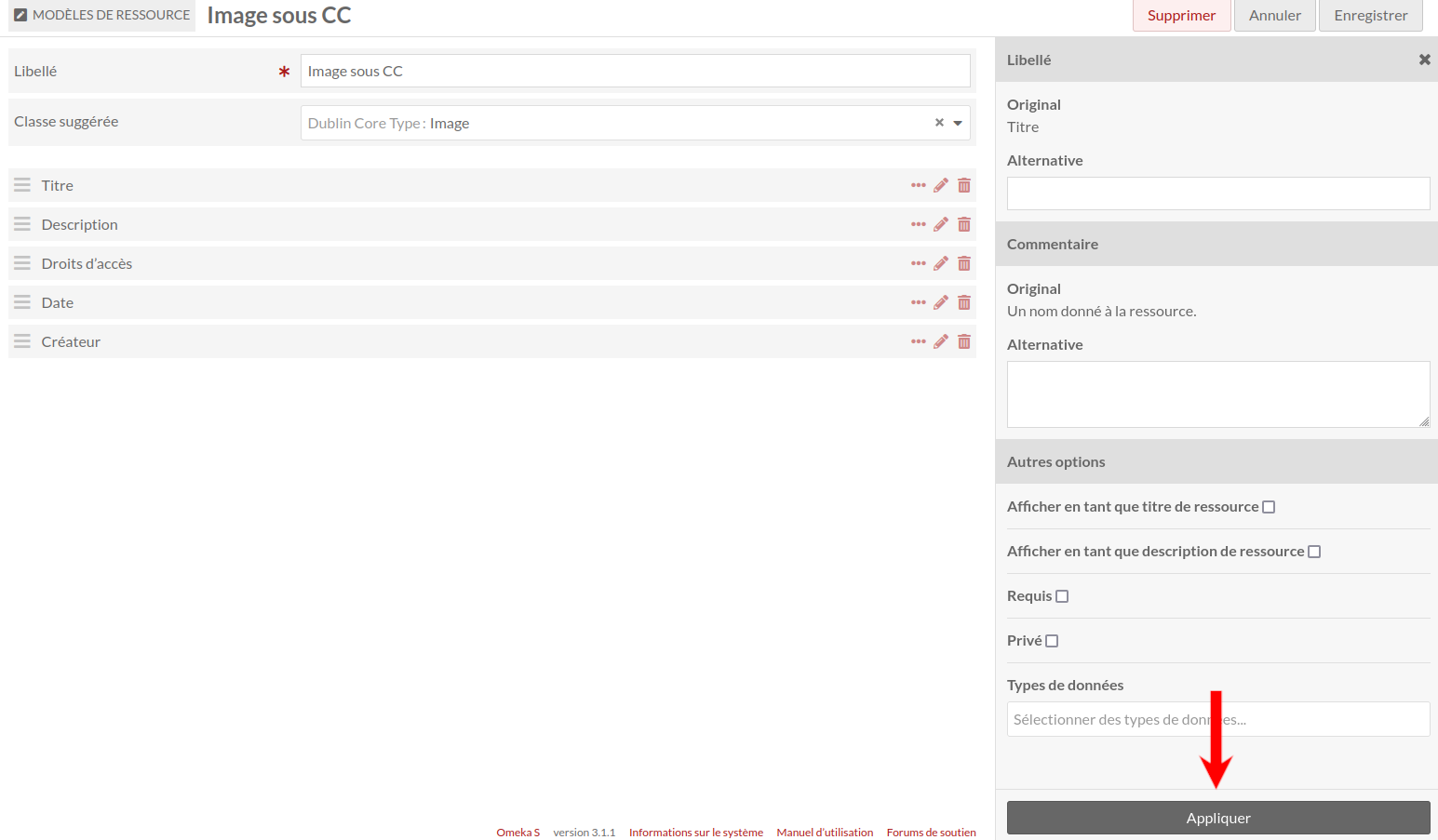Expand the Classe suggérée dropdown arrow

click(958, 123)
